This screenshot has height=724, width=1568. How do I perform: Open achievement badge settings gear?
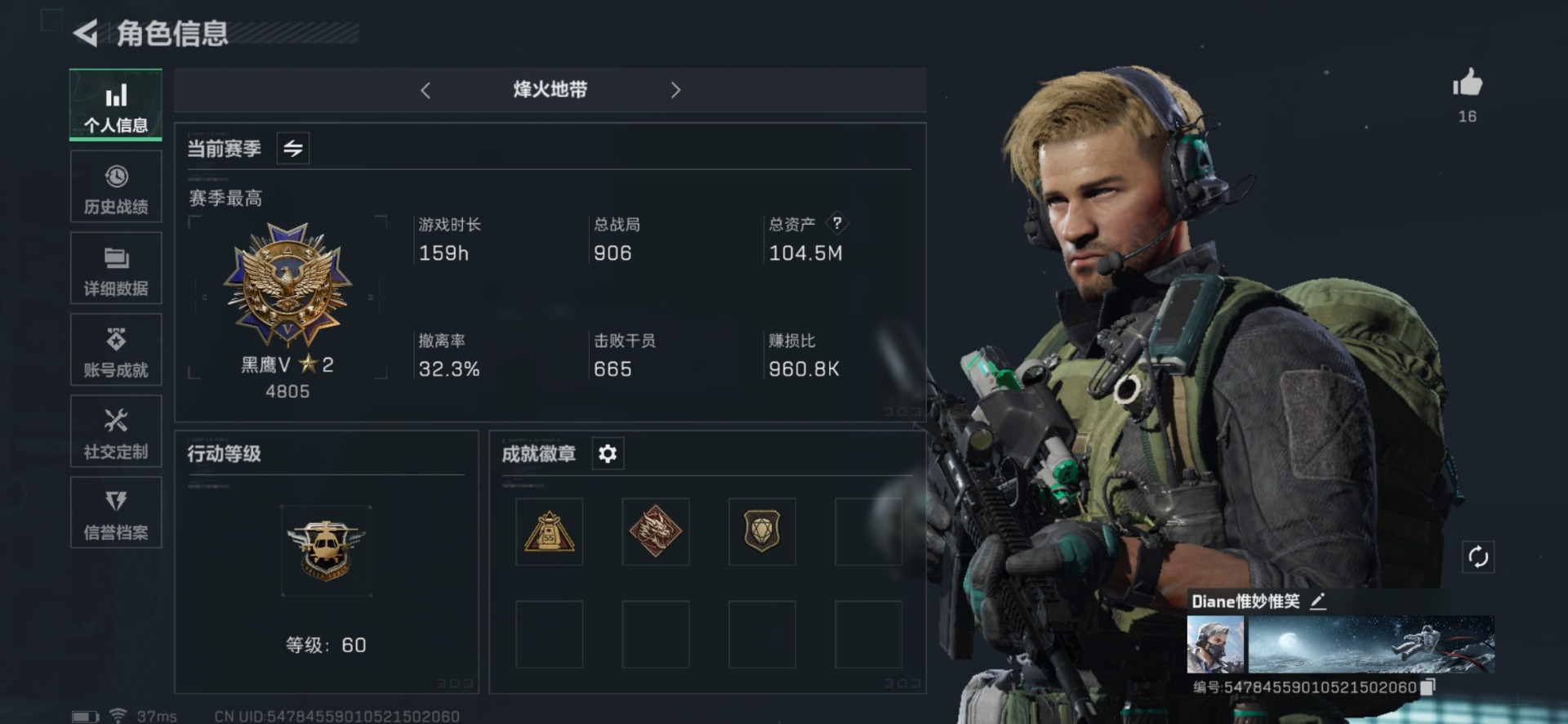coord(607,454)
